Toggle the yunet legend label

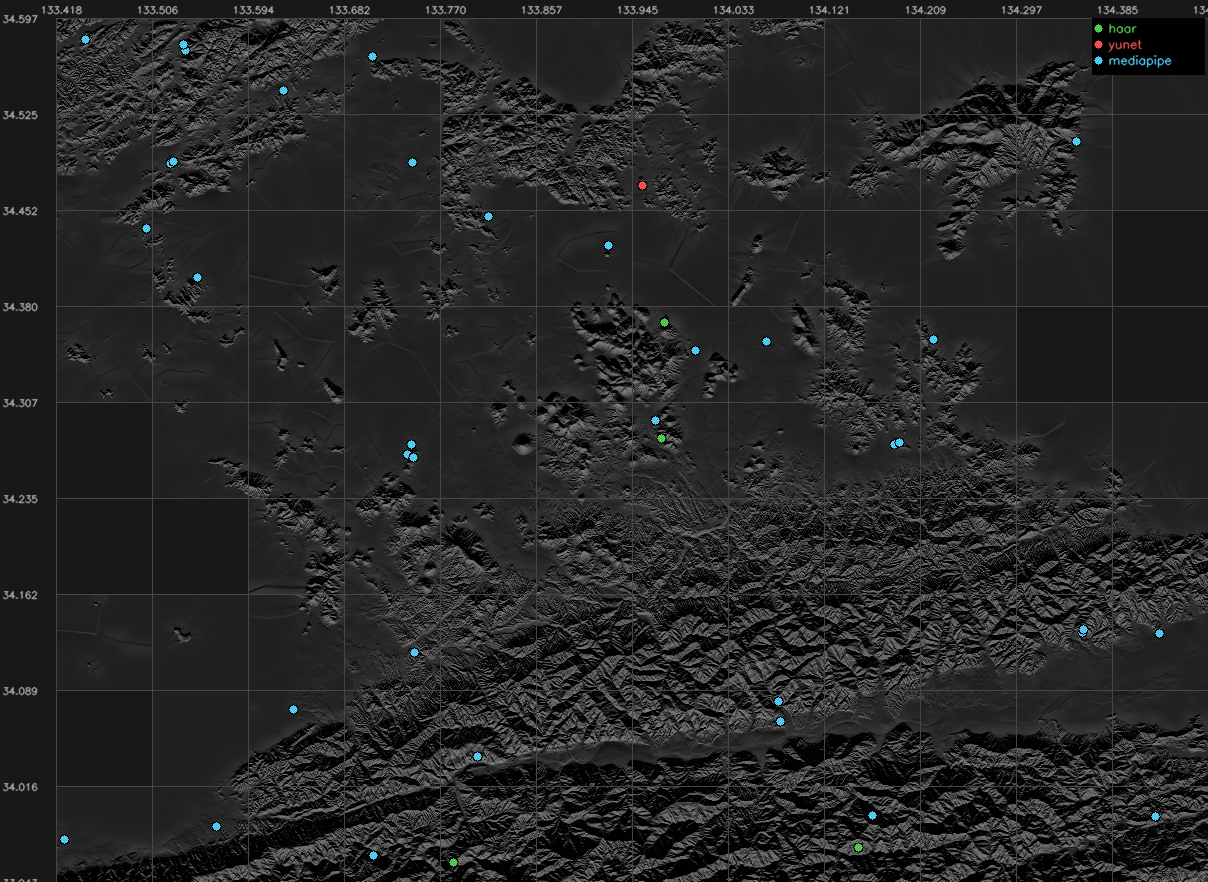pyautogui.click(x=1125, y=45)
